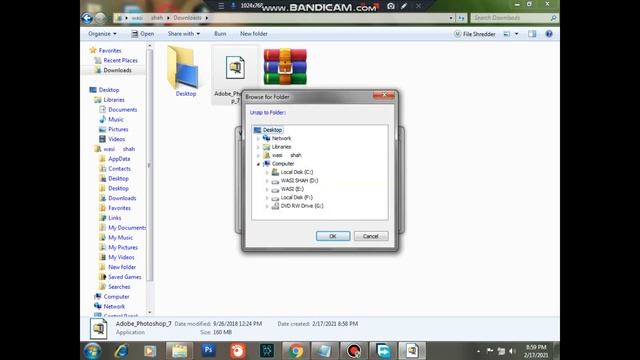Expand Libraries node in dialog tree
The height and width of the screenshot is (360, 640).
(258, 147)
